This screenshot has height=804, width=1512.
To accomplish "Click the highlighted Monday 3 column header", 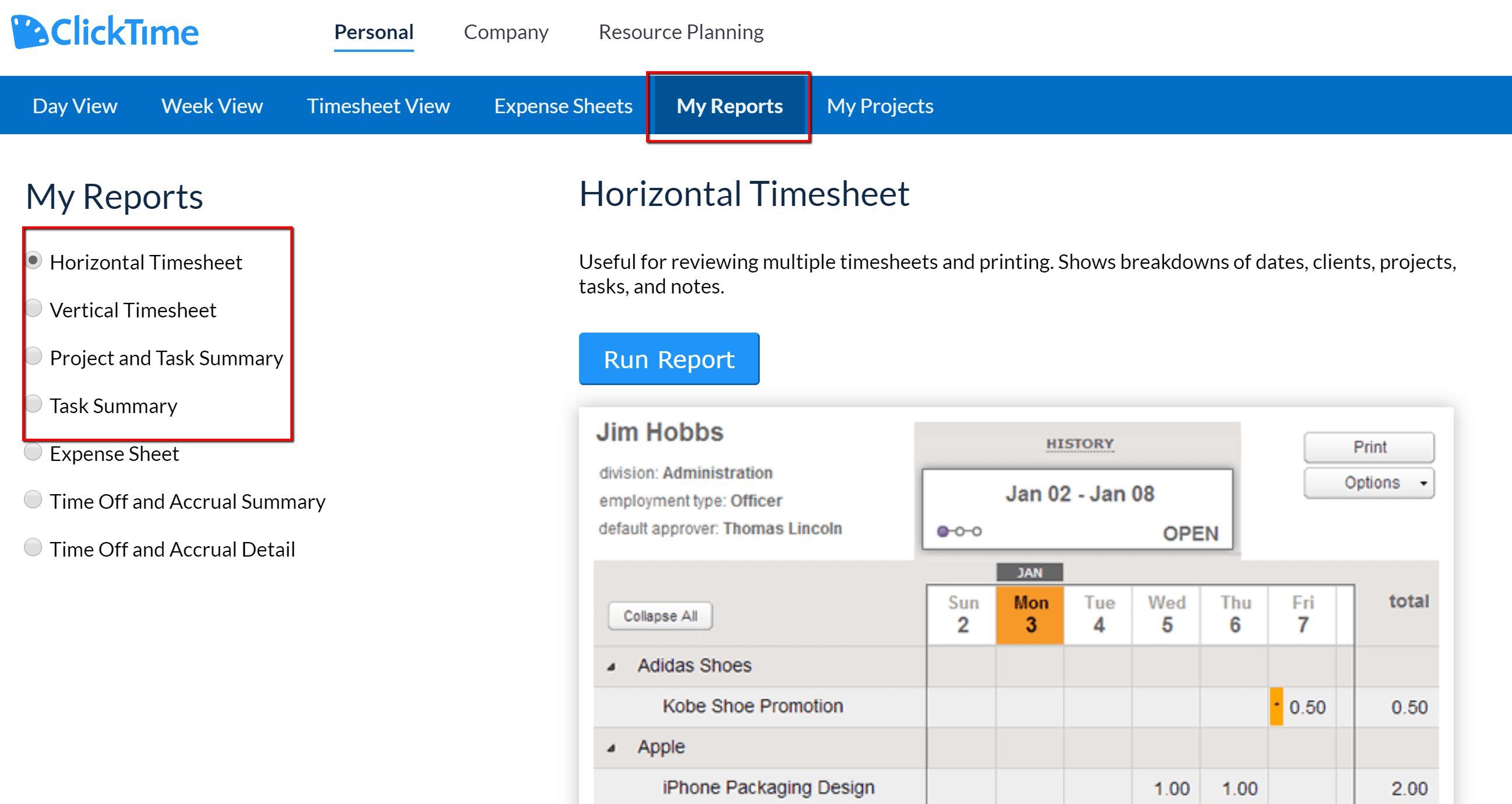I will click(x=1030, y=613).
